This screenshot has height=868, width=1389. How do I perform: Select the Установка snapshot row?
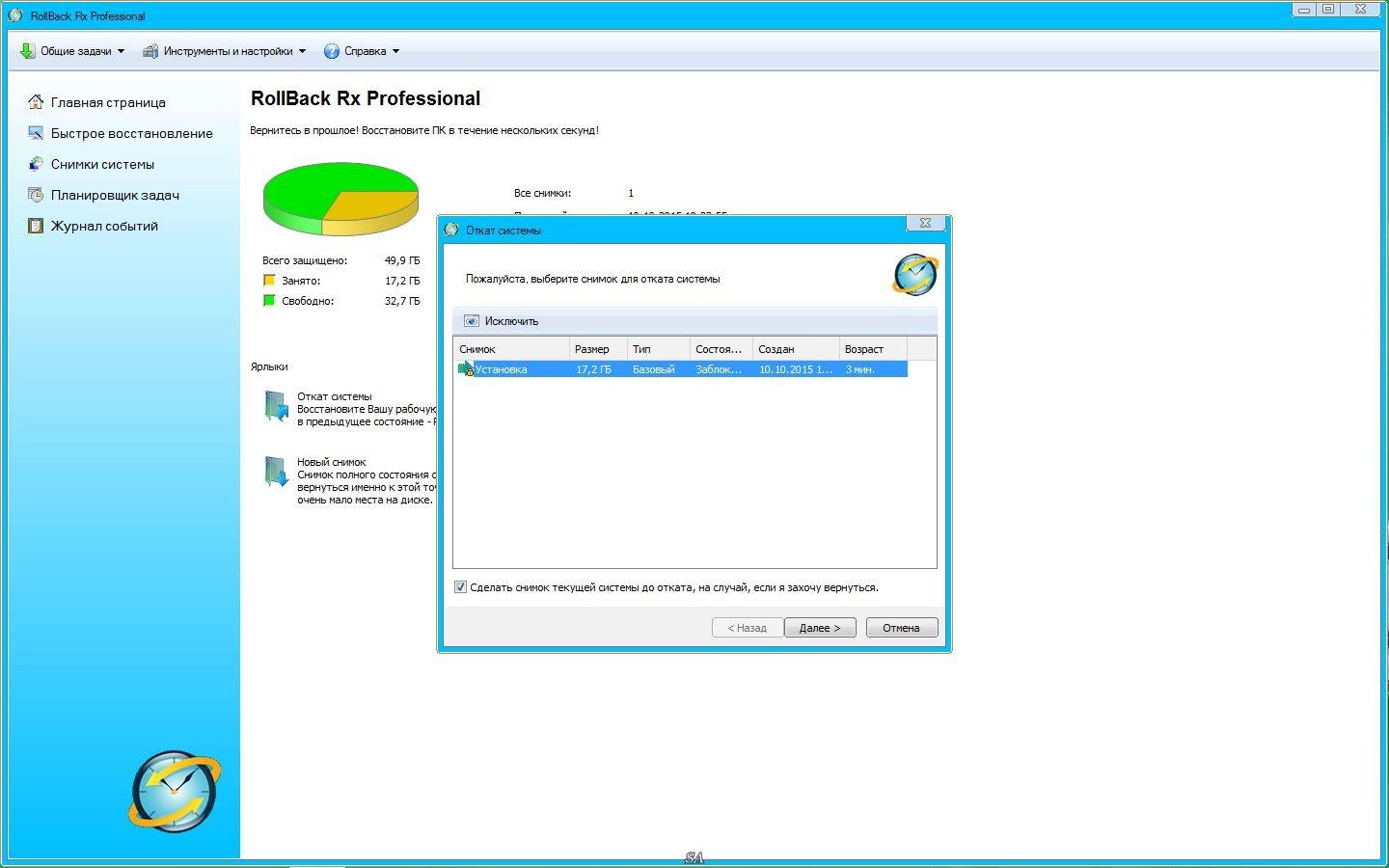[x=681, y=369]
